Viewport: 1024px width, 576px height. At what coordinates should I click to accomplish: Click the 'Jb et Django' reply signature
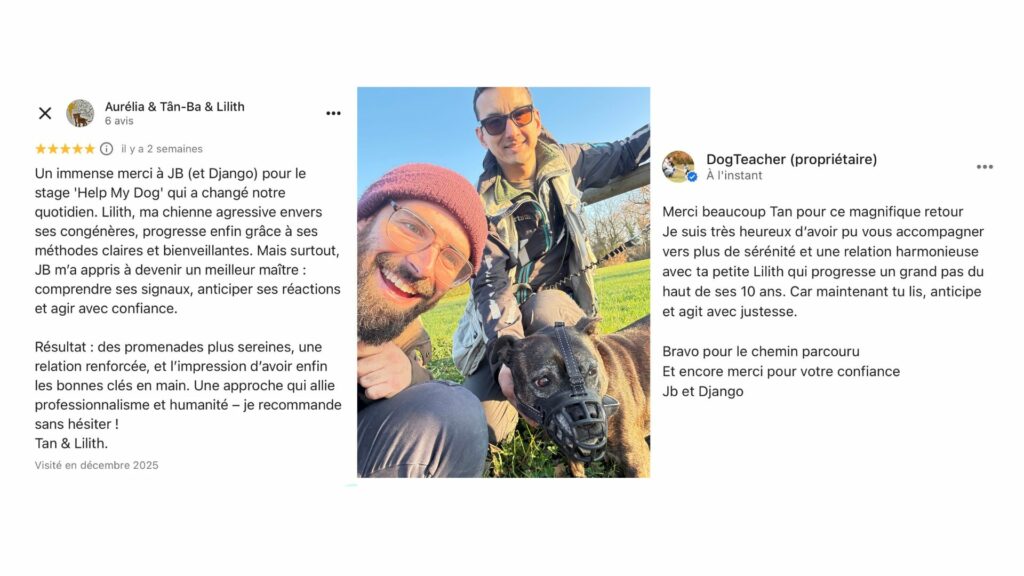(x=702, y=391)
